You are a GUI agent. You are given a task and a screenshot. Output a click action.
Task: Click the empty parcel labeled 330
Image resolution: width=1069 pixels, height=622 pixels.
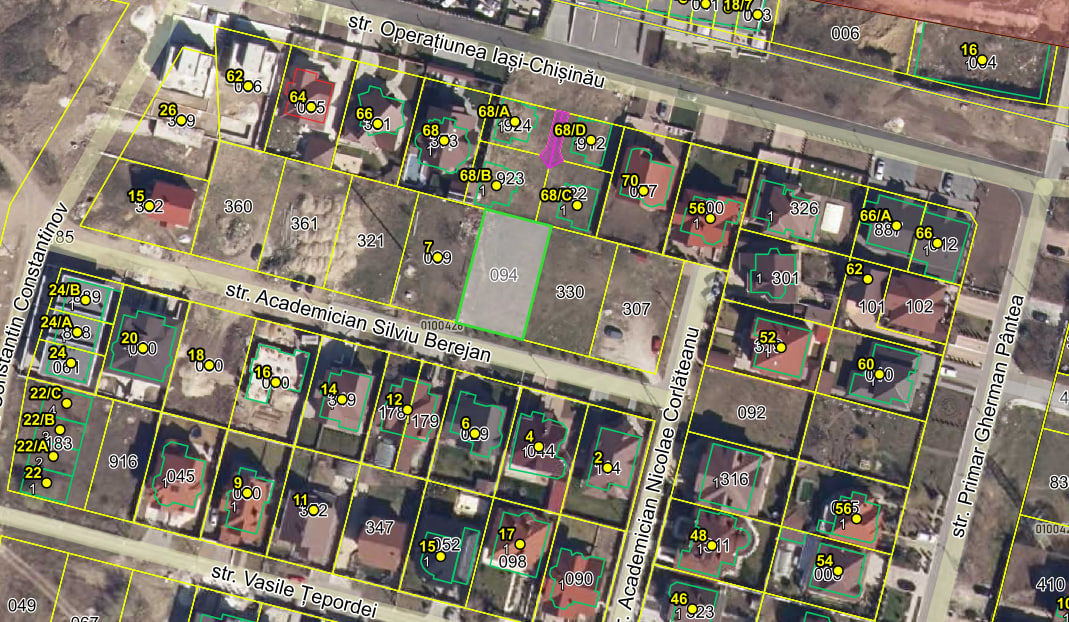point(570,292)
